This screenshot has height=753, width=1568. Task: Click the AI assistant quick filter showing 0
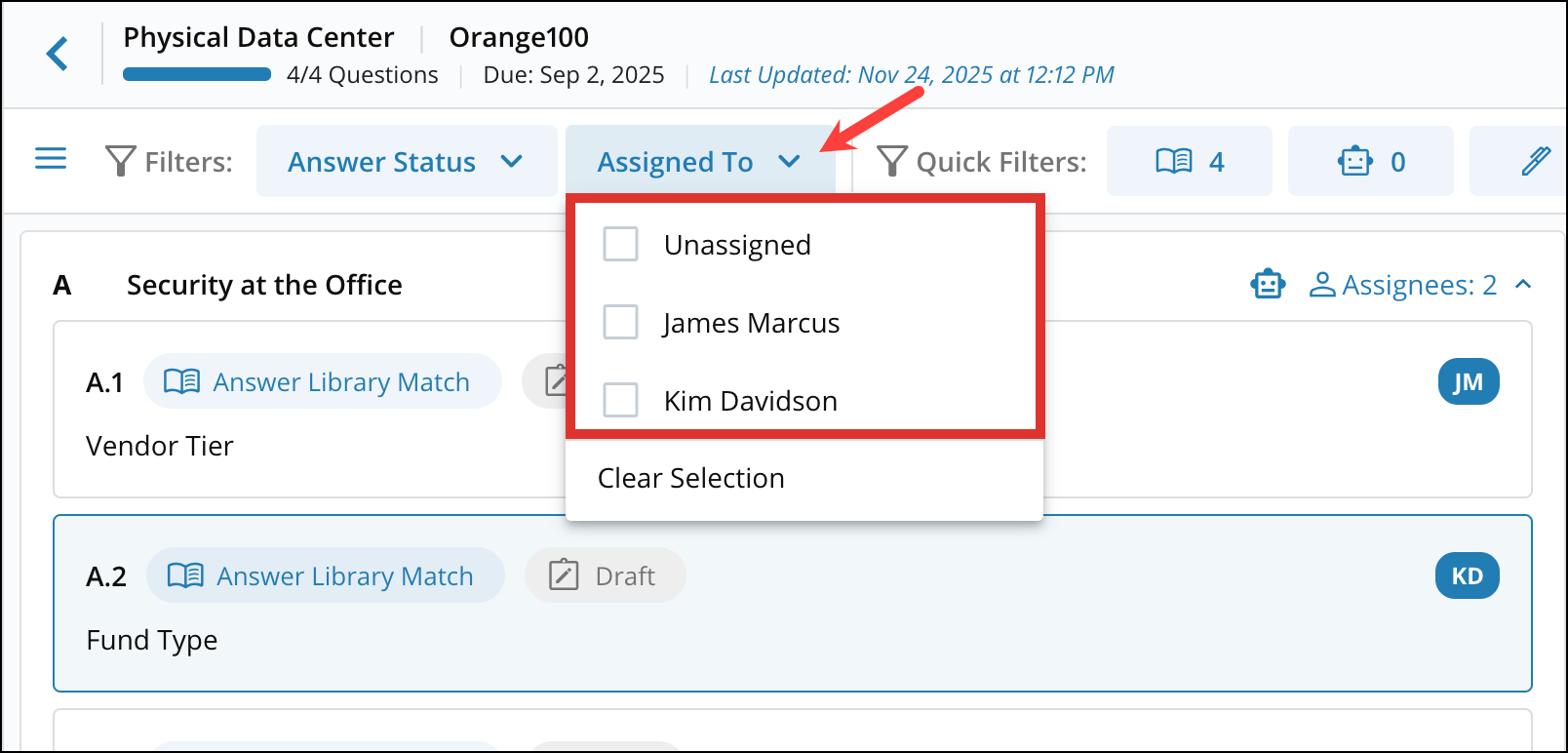coord(1369,161)
